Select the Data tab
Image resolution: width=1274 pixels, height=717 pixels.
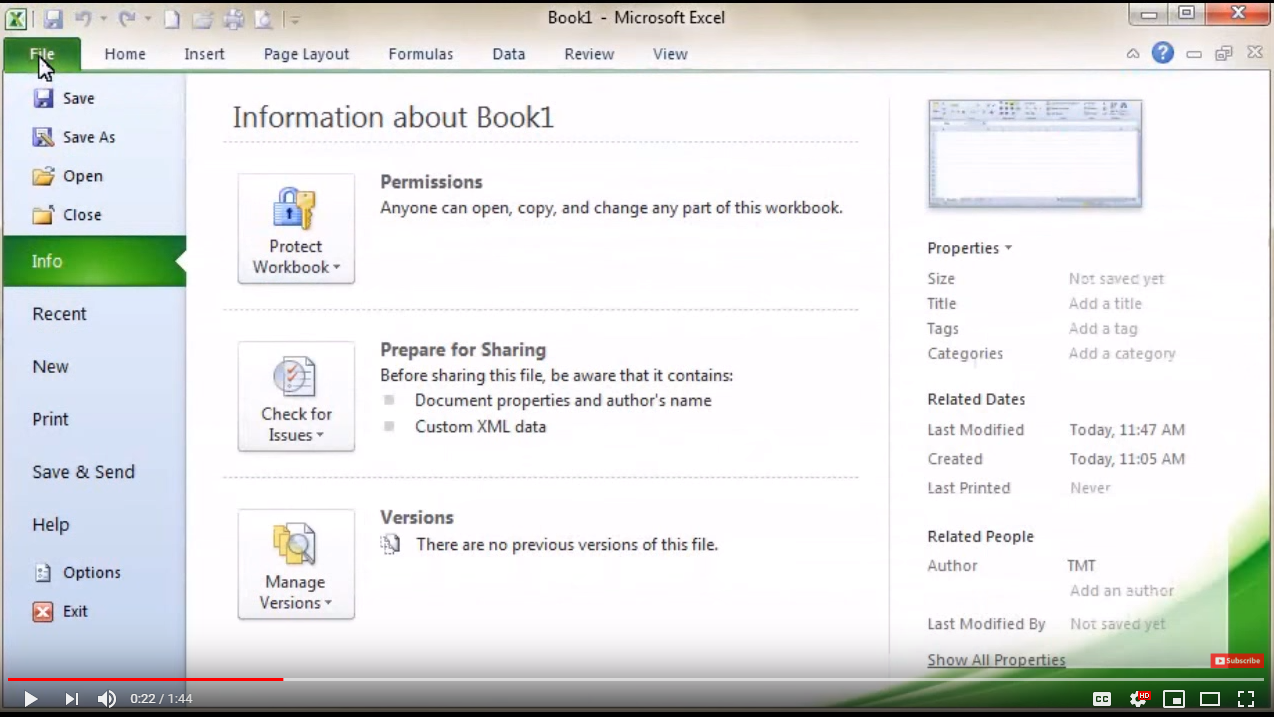(x=508, y=54)
